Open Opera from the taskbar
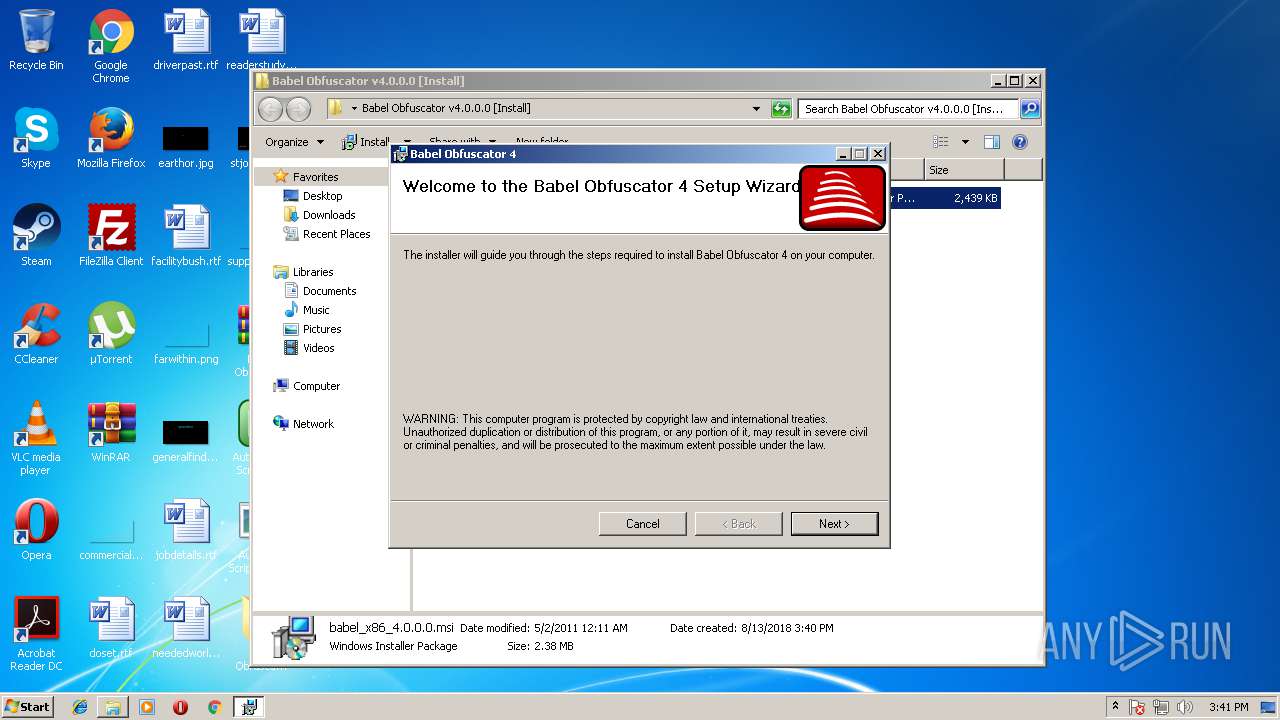1280x720 pixels. tap(180, 707)
